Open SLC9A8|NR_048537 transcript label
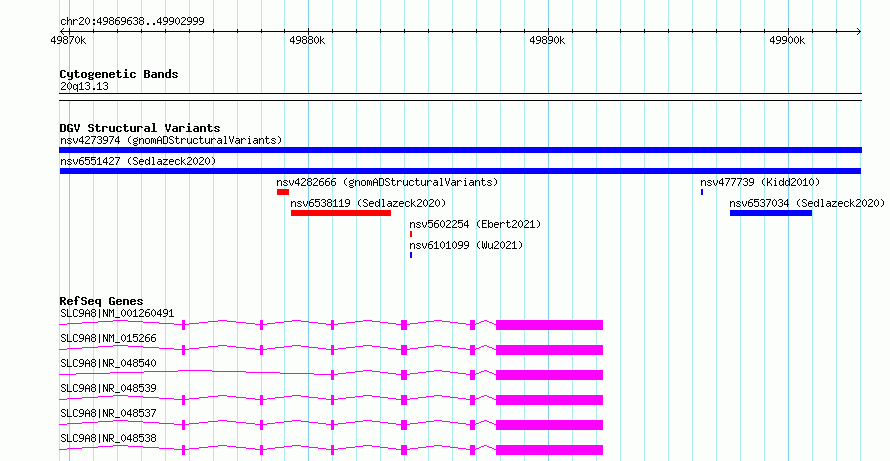890x461 pixels. click(108, 413)
